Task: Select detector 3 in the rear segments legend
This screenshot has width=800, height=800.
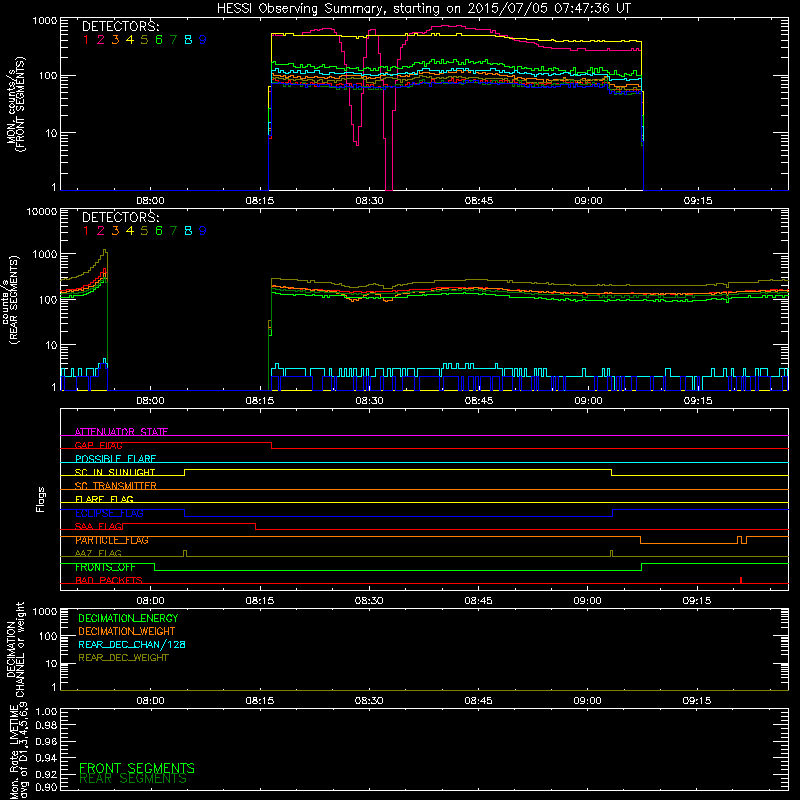Action: pos(115,231)
